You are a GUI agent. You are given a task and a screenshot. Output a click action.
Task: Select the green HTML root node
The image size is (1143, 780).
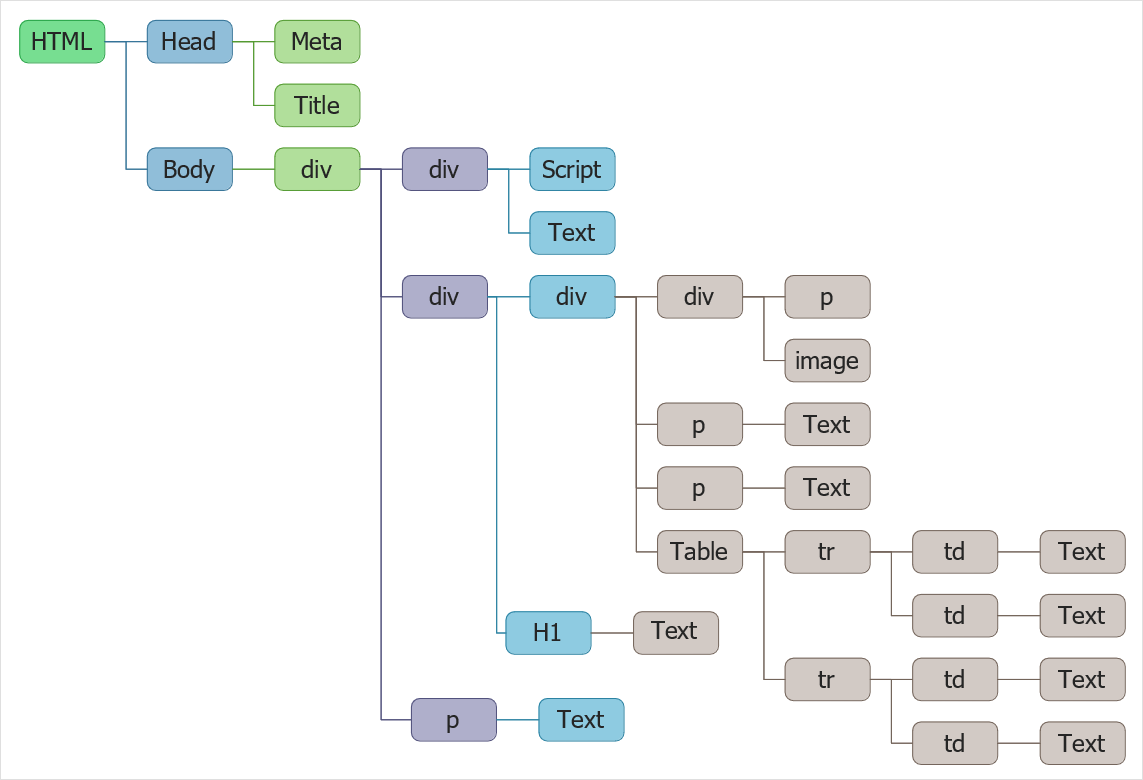click(62, 42)
